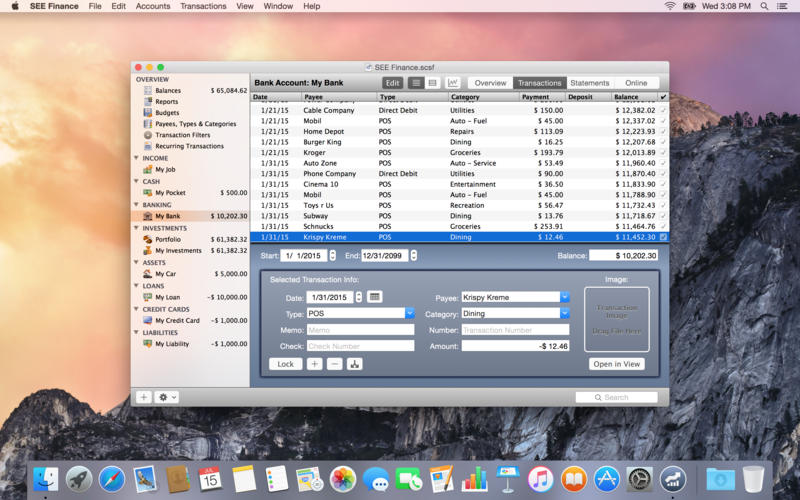800x500 pixels.
Task: Open Transaction Filters in sidebar
Action: tap(182, 135)
